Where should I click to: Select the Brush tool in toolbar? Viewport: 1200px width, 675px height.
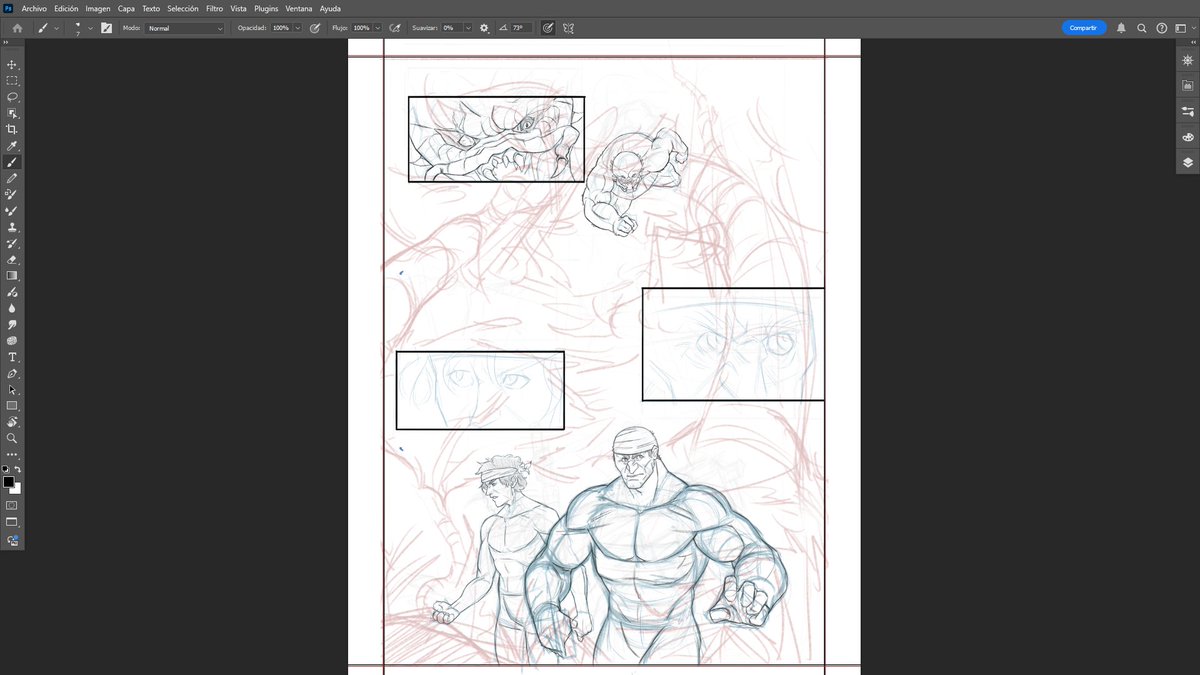[x=12, y=162]
